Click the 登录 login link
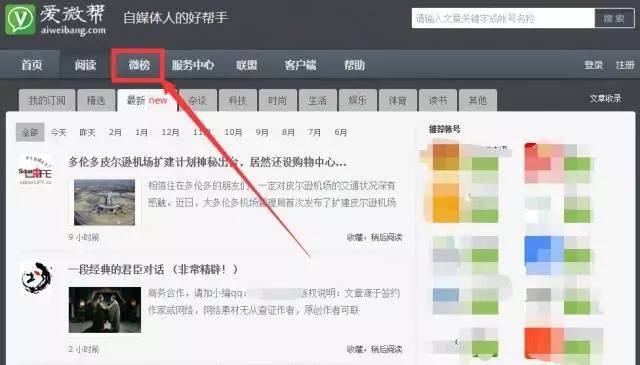The width and height of the screenshot is (640, 365). coord(593,65)
